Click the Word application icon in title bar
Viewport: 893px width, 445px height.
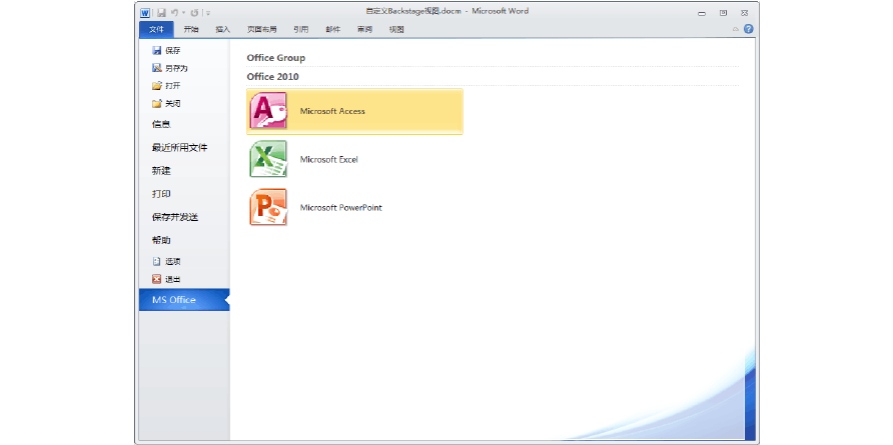145,12
